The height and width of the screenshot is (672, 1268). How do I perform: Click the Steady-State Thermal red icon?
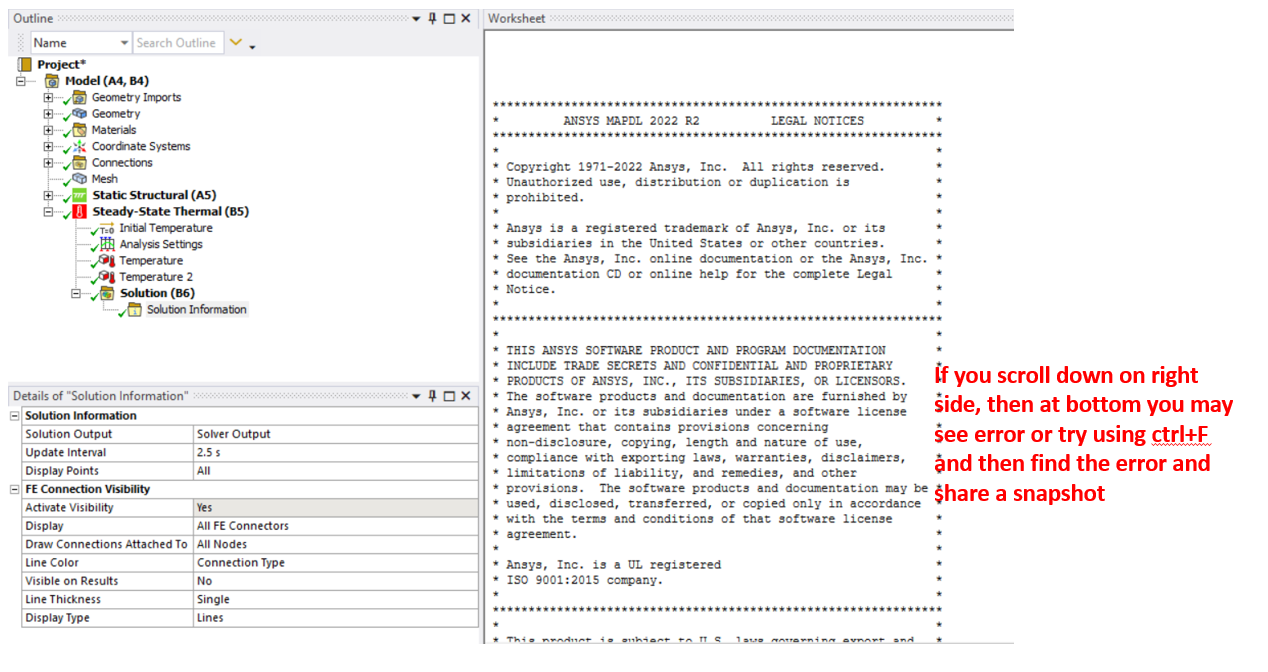coord(79,212)
